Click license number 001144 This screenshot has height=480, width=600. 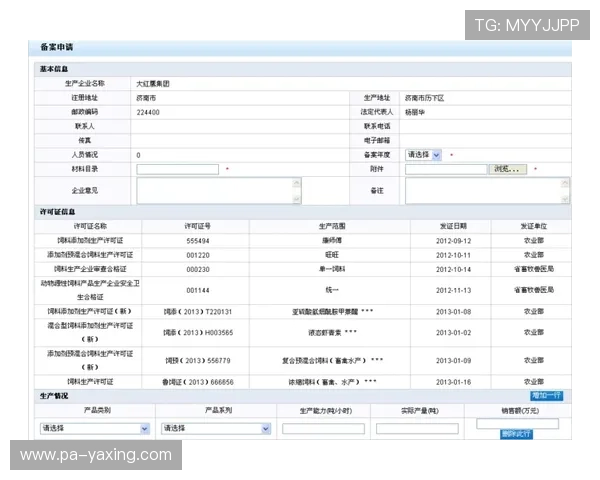198,291
